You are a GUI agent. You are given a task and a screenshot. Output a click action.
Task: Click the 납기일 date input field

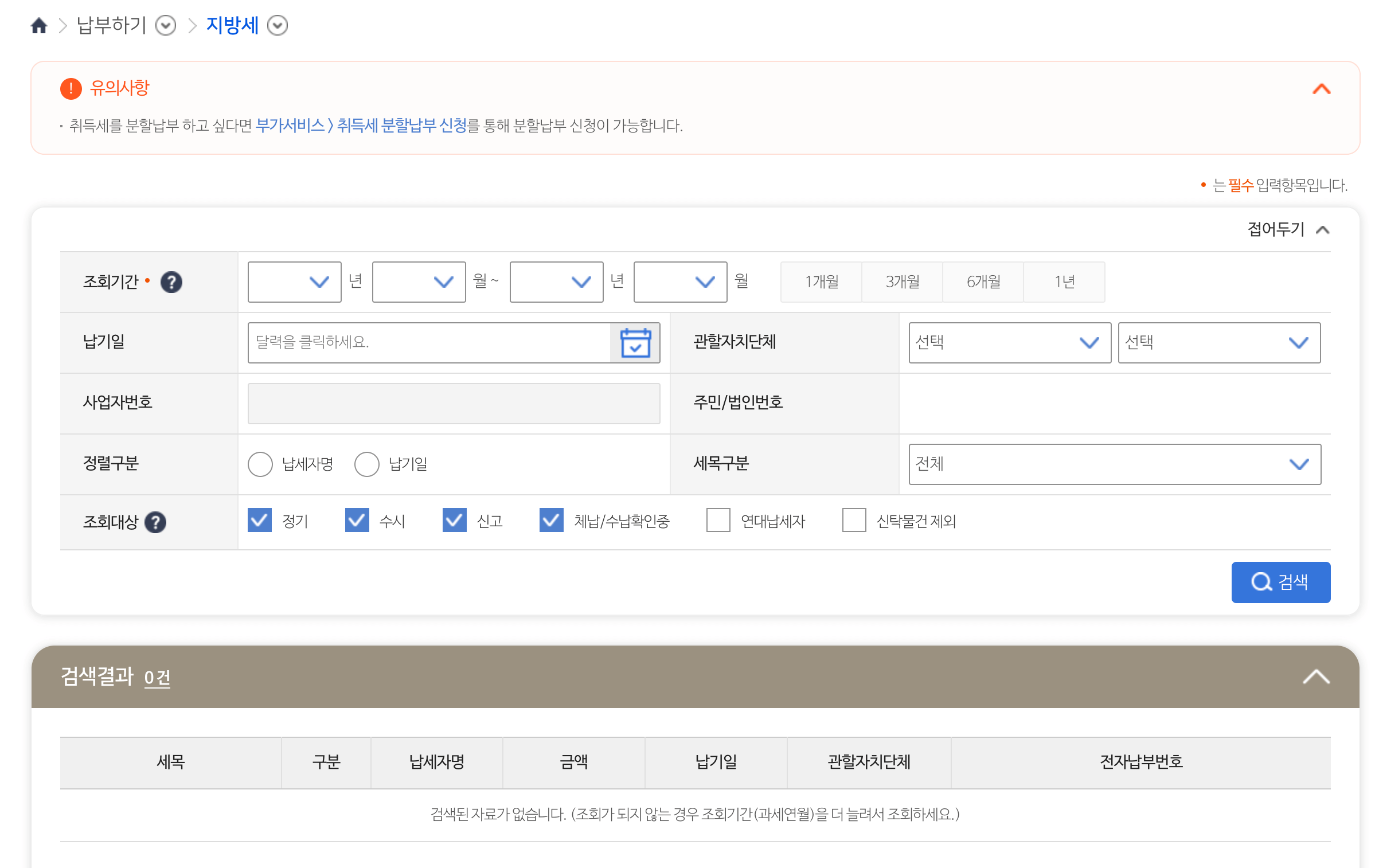point(430,342)
